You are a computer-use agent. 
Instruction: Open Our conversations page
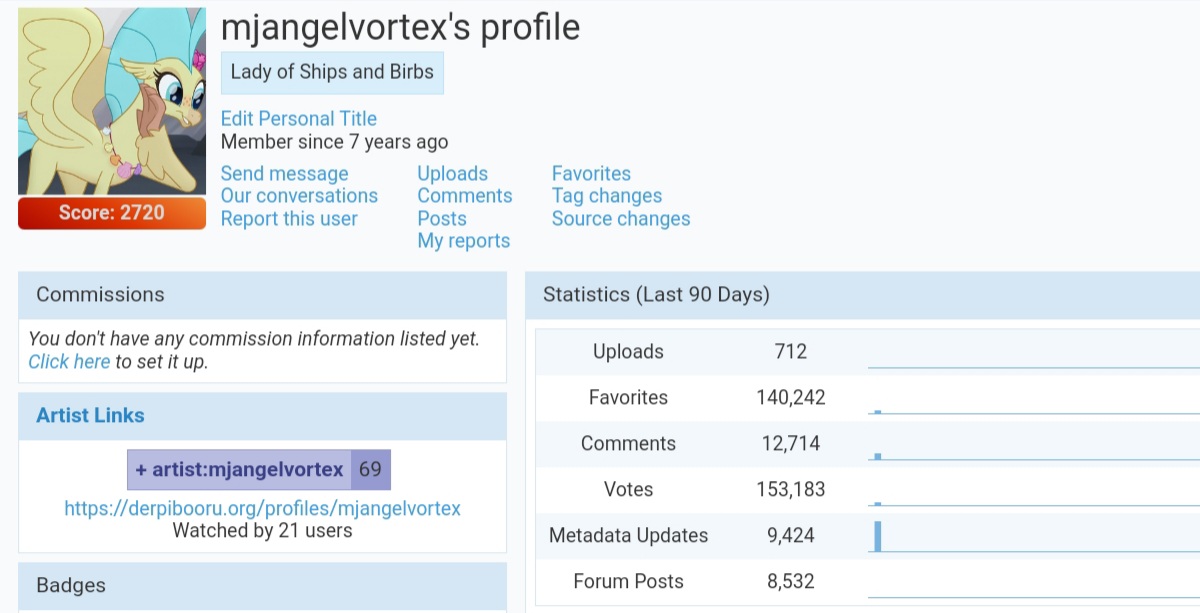299,196
